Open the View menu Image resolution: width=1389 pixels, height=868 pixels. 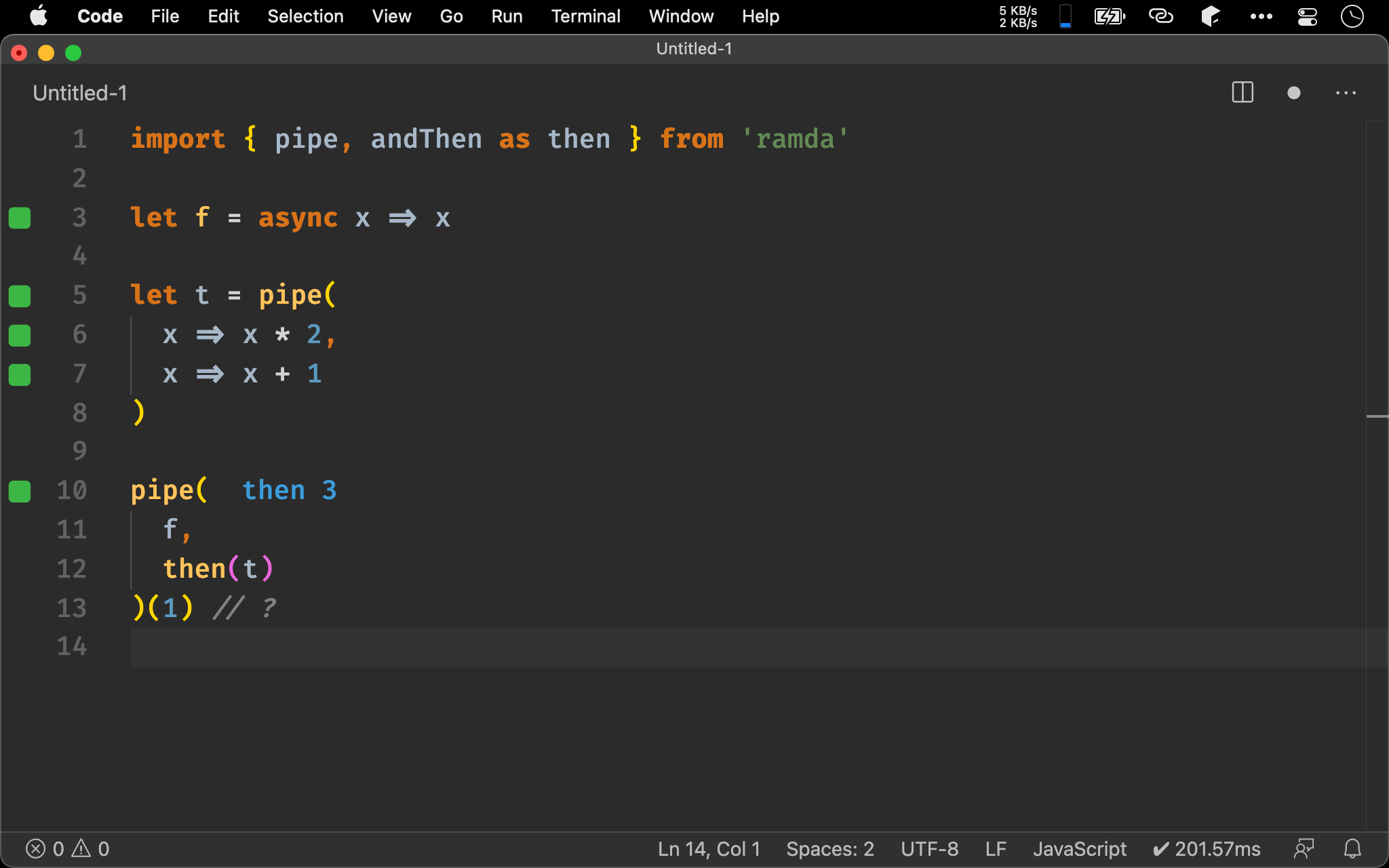tap(391, 16)
